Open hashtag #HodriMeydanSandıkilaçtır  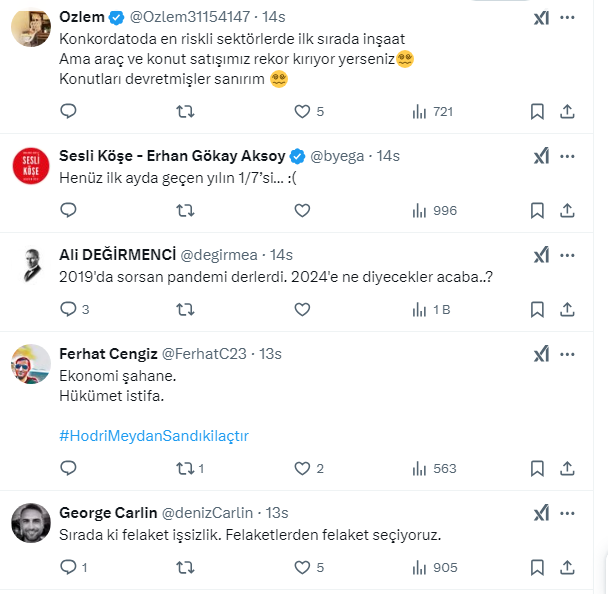click(x=154, y=436)
